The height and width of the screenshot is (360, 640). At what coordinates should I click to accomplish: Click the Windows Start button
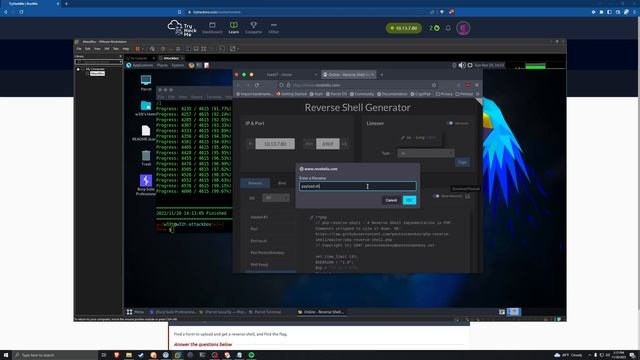click(x=6, y=355)
